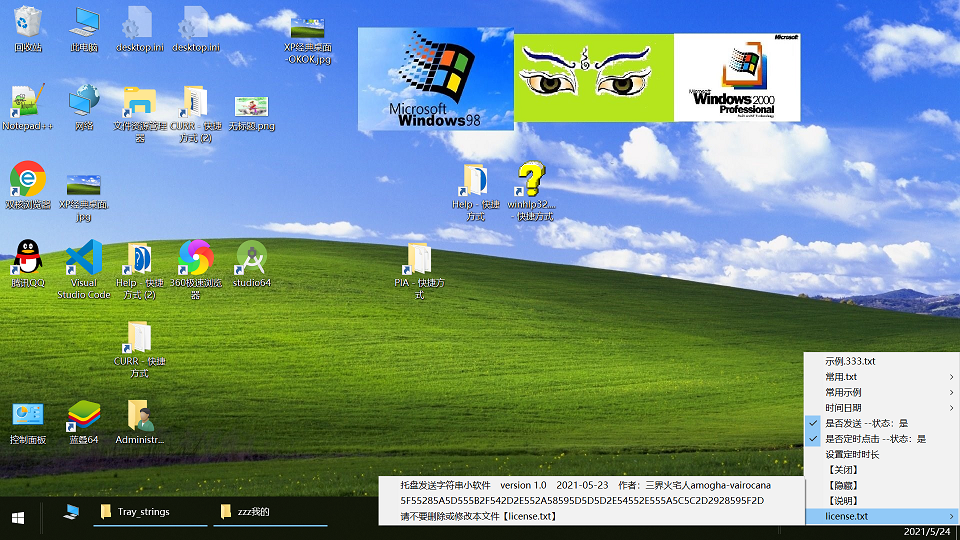The height and width of the screenshot is (540, 960).
Task: Choose 【说明】 in the tray menu
Action: coord(882,501)
